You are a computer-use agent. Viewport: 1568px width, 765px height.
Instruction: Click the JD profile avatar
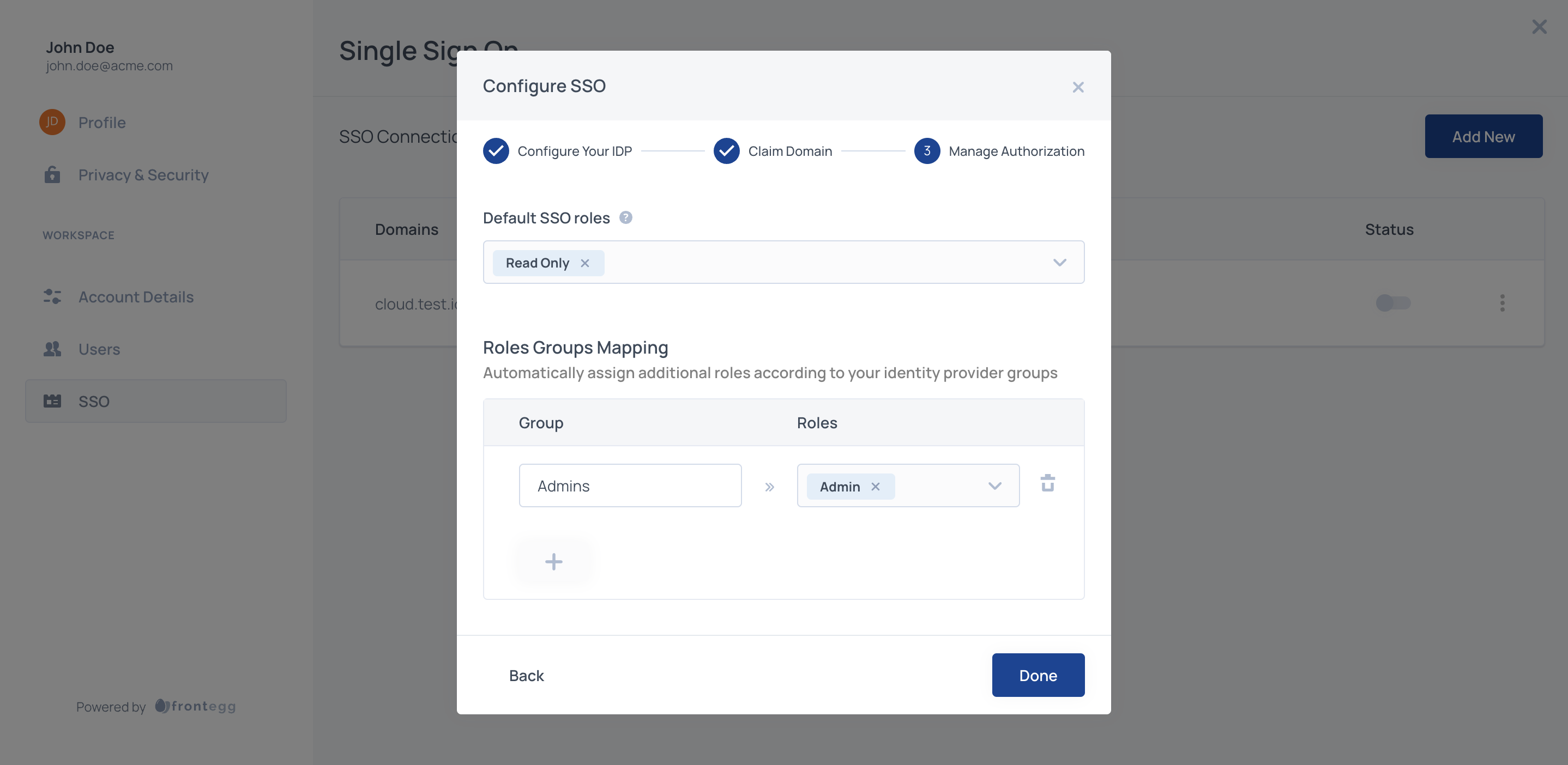[x=52, y=122]
